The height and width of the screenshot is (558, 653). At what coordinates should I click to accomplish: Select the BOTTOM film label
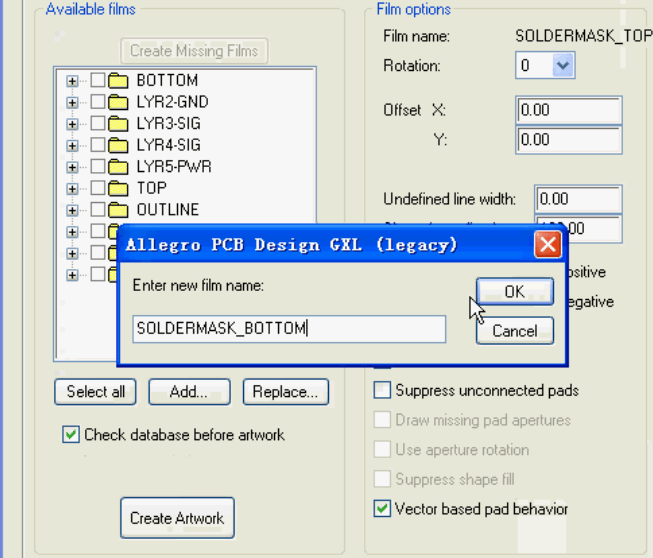coord(167,80)
